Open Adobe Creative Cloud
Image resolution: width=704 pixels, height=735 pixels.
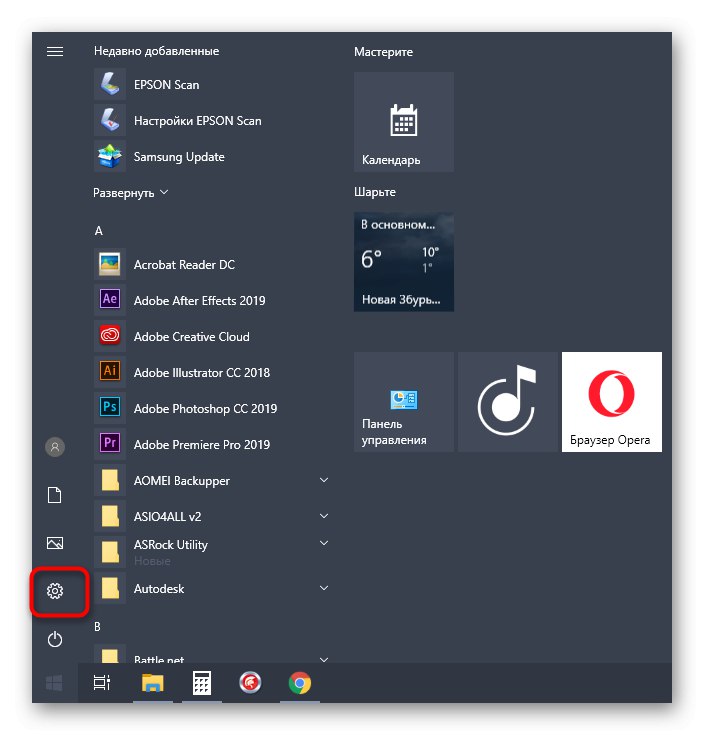(x=211, y=337)
